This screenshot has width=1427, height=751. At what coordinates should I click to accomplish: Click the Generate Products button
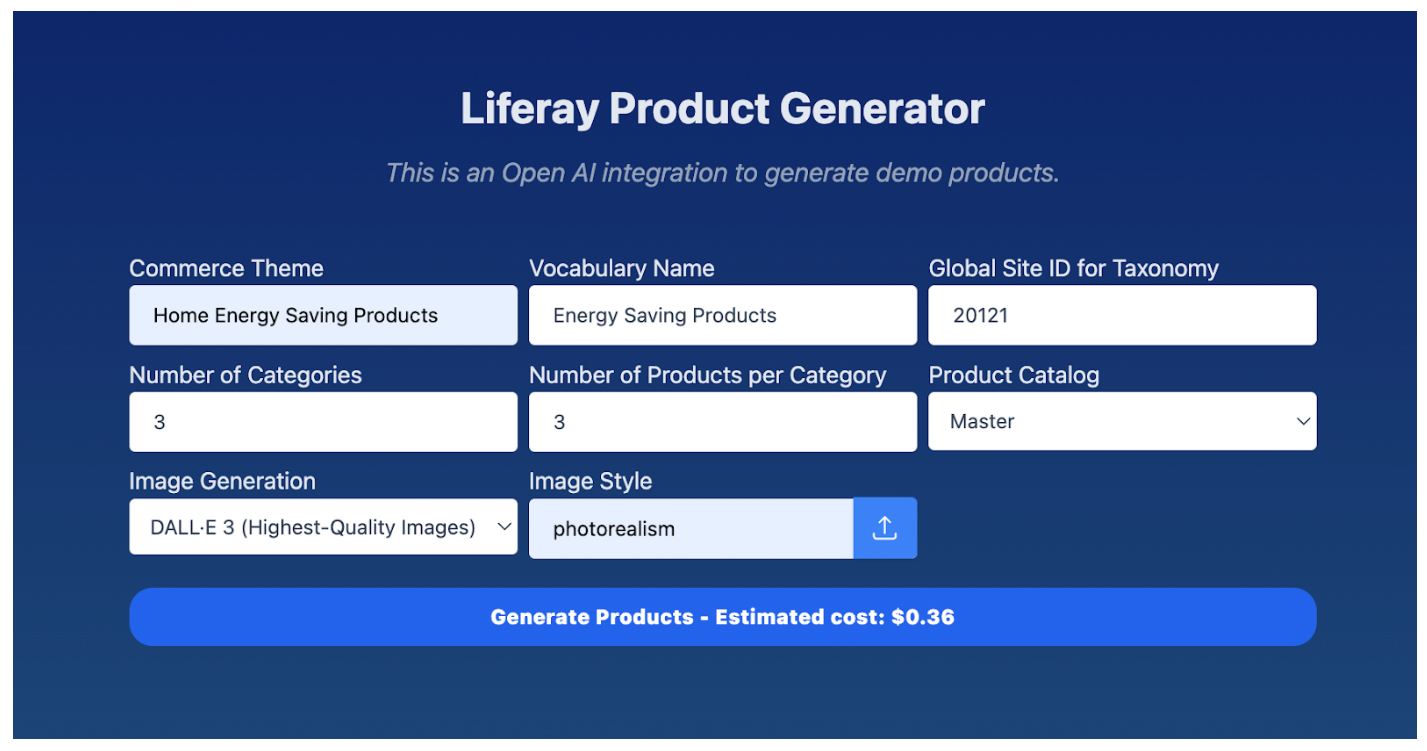point(722,617)
